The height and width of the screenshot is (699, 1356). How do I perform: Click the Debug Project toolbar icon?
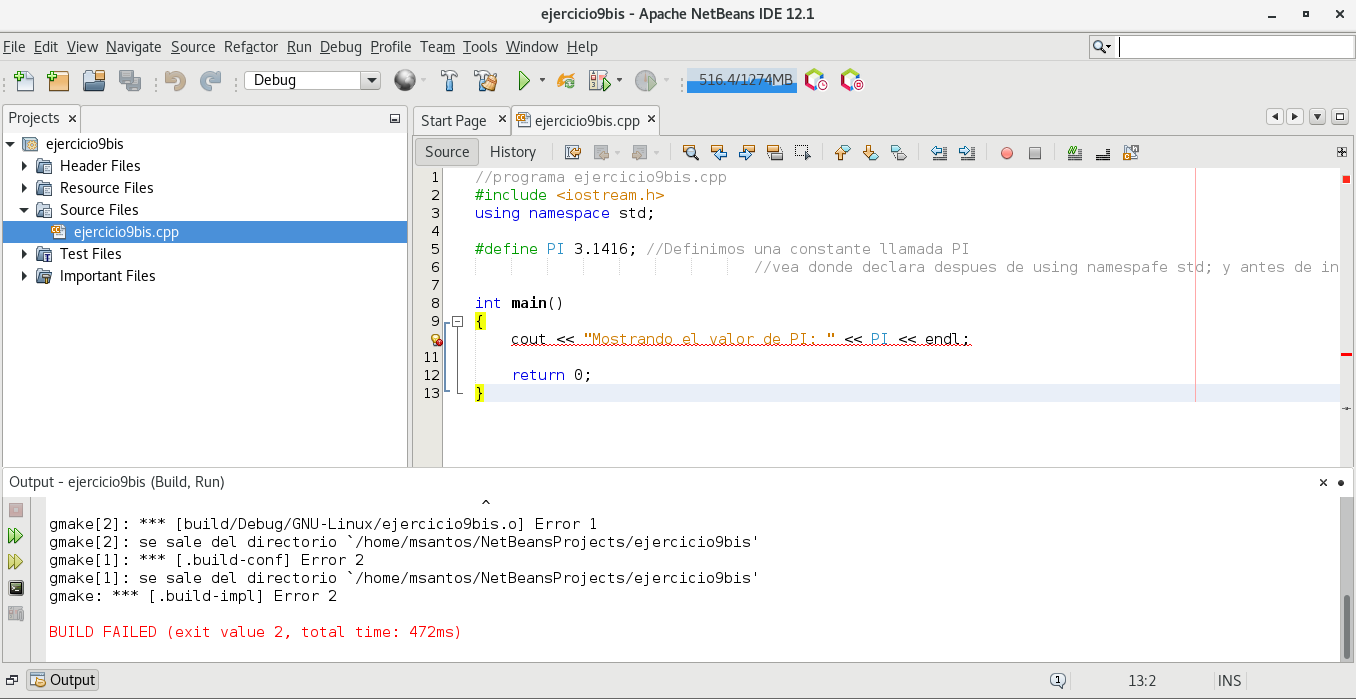tap(600, 81)
